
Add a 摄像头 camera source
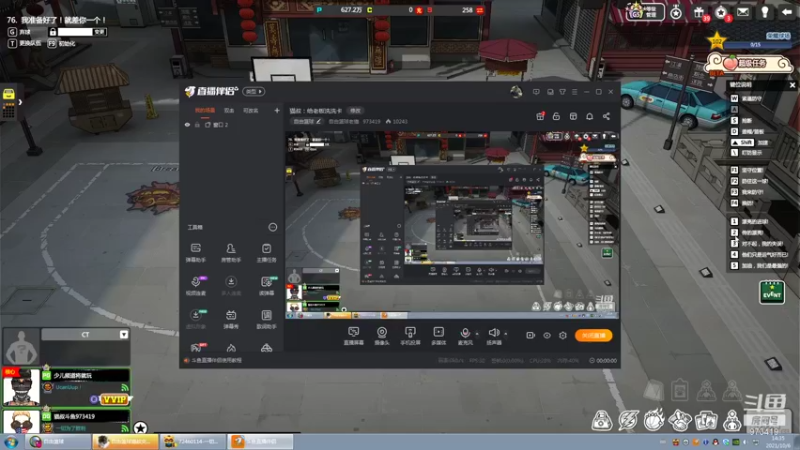pyautogui.click(x=382, y=336)
